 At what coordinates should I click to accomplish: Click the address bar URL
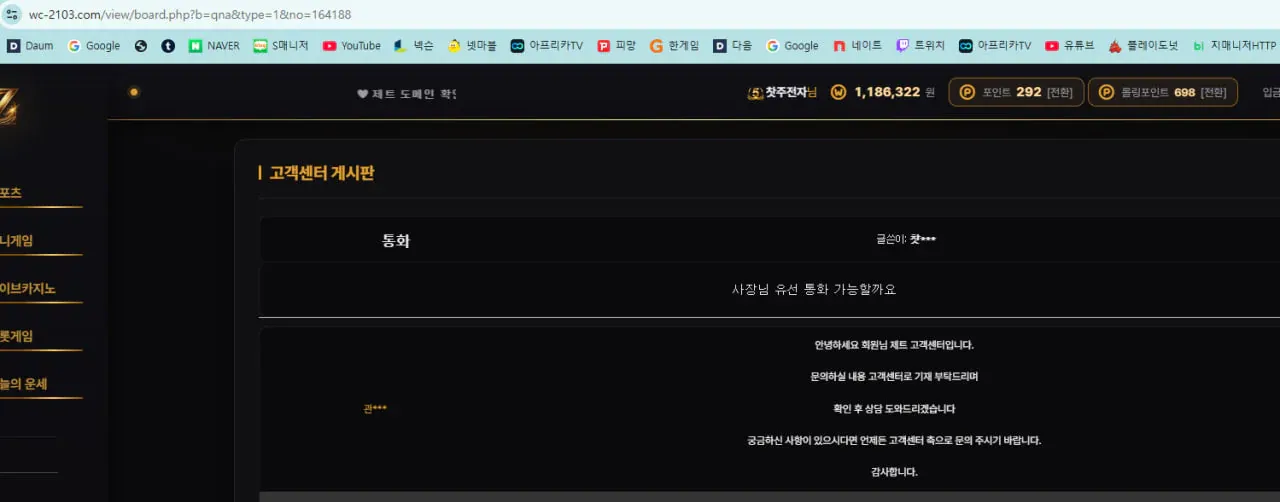[x=189, y=15]
